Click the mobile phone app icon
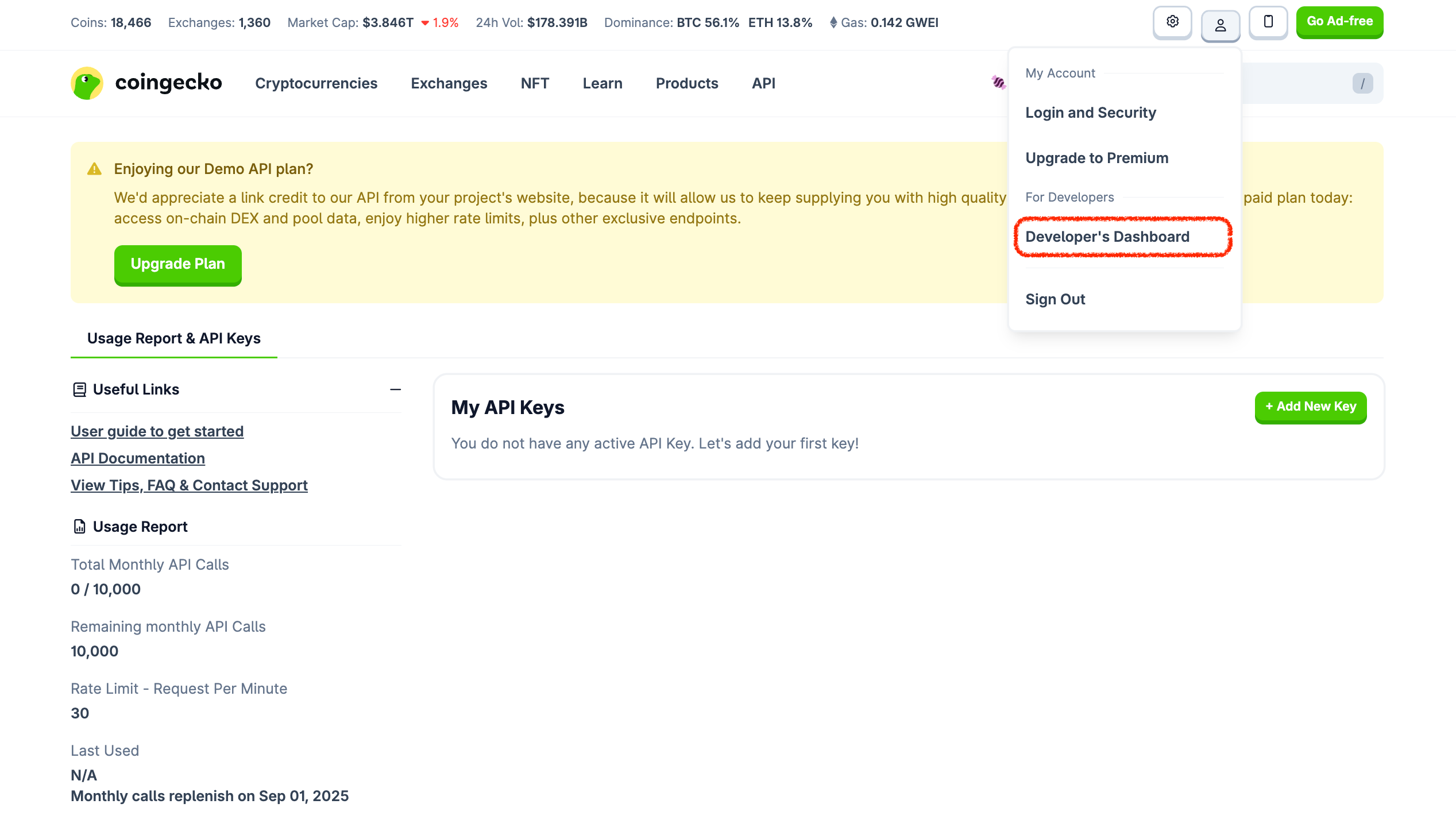The height and width of the screenshot is (835, 1456). 1268,22
